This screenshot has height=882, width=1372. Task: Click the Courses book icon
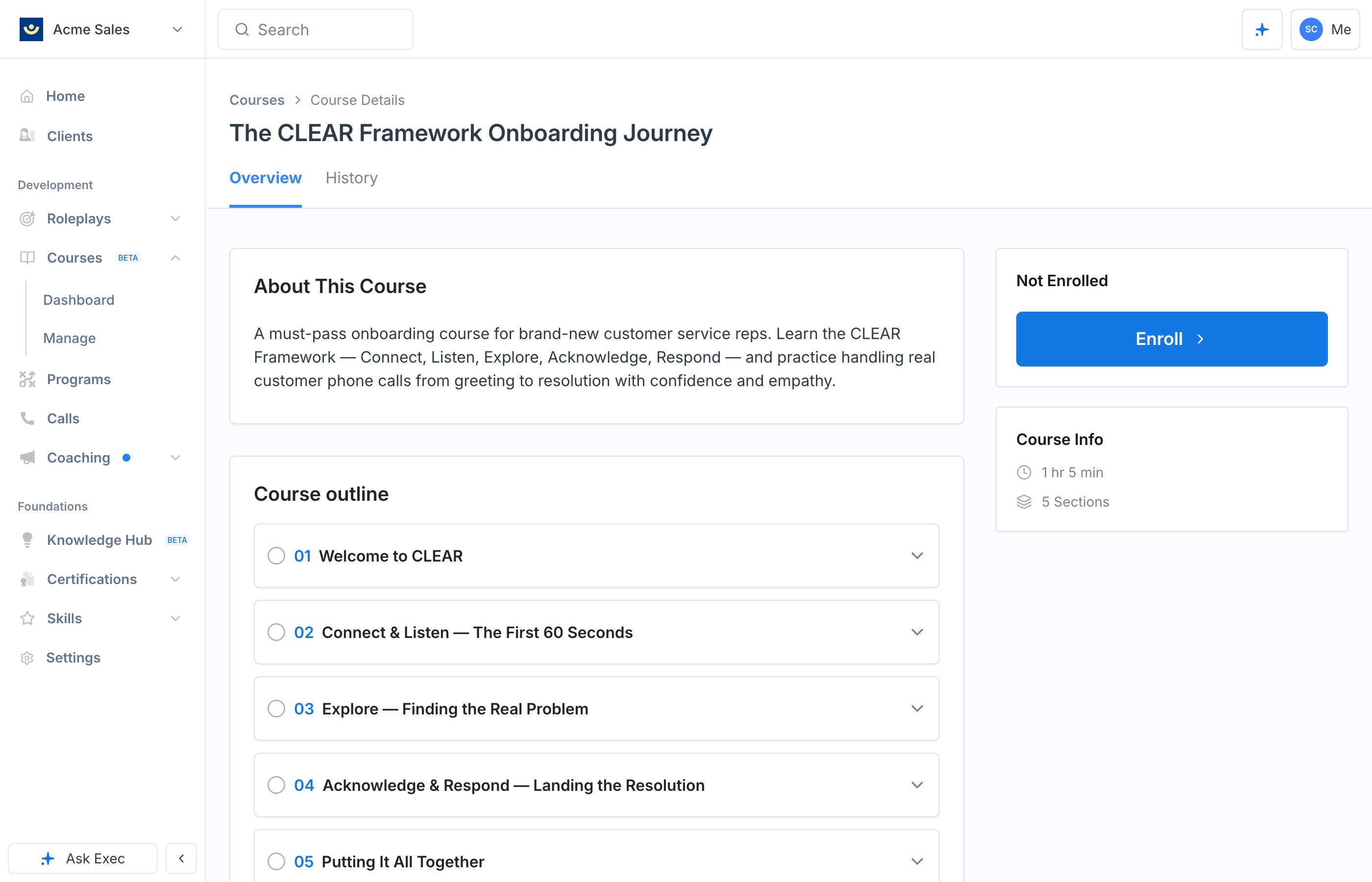pos(27,258)
